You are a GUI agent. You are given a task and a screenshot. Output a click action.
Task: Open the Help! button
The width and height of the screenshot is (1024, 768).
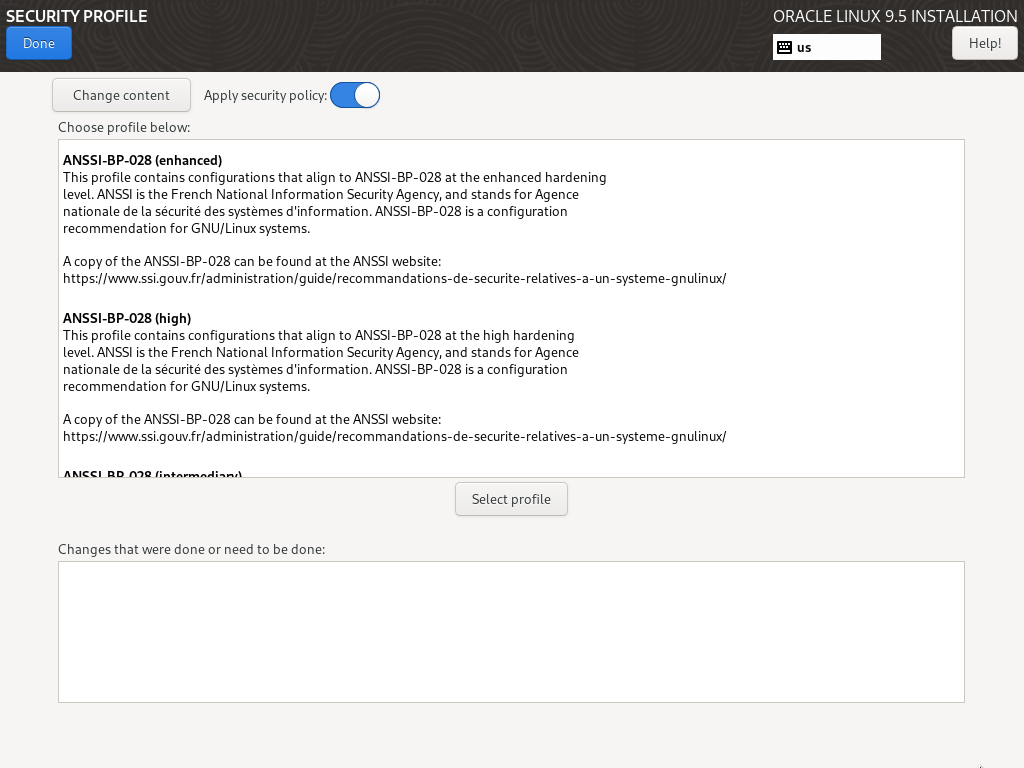pos(984,43)
